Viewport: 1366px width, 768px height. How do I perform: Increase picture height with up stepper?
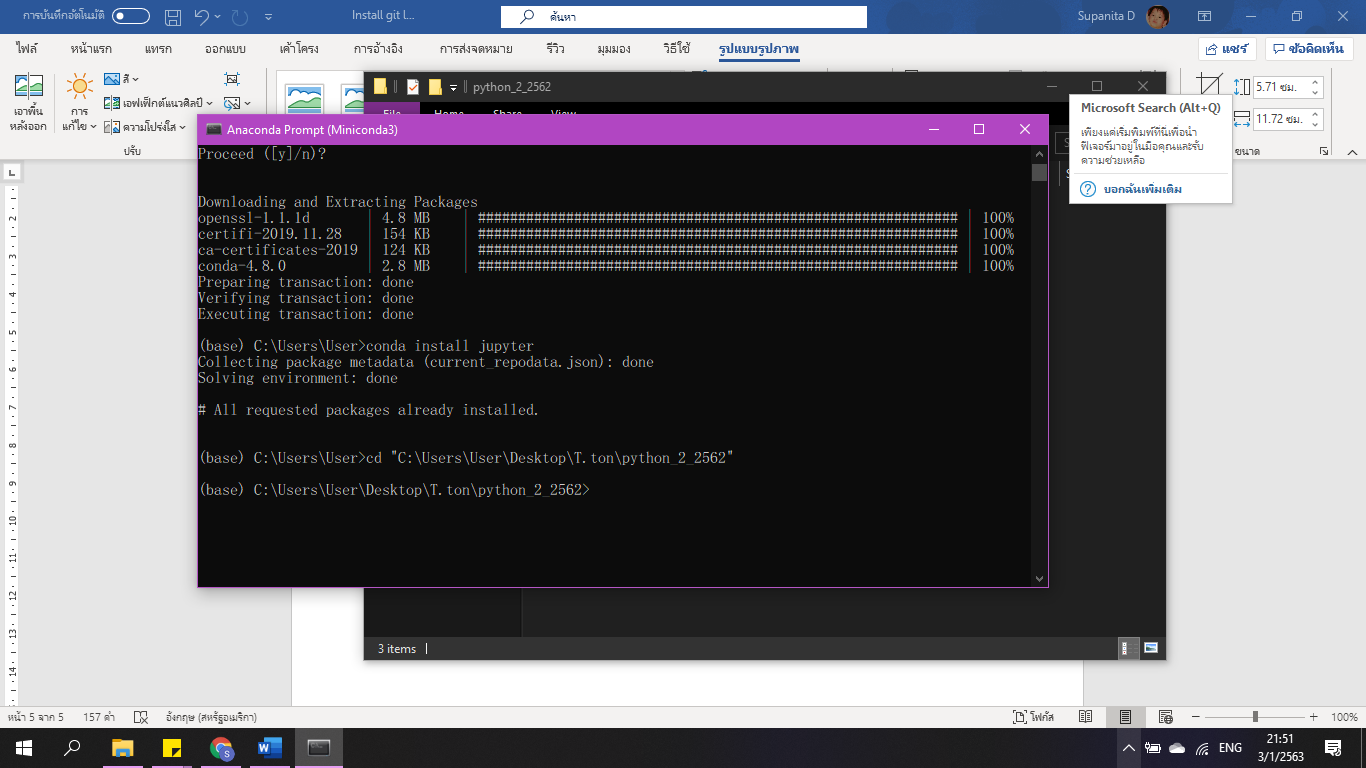(x=1315, y=83)
